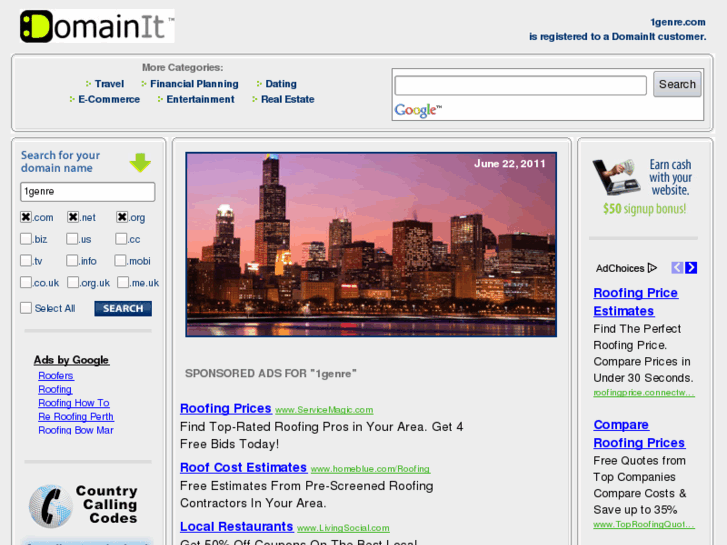Click the SPONSORED ADS FOR "1genre" heading
This screenshot has width=727, height=545.
pos(271,373)
